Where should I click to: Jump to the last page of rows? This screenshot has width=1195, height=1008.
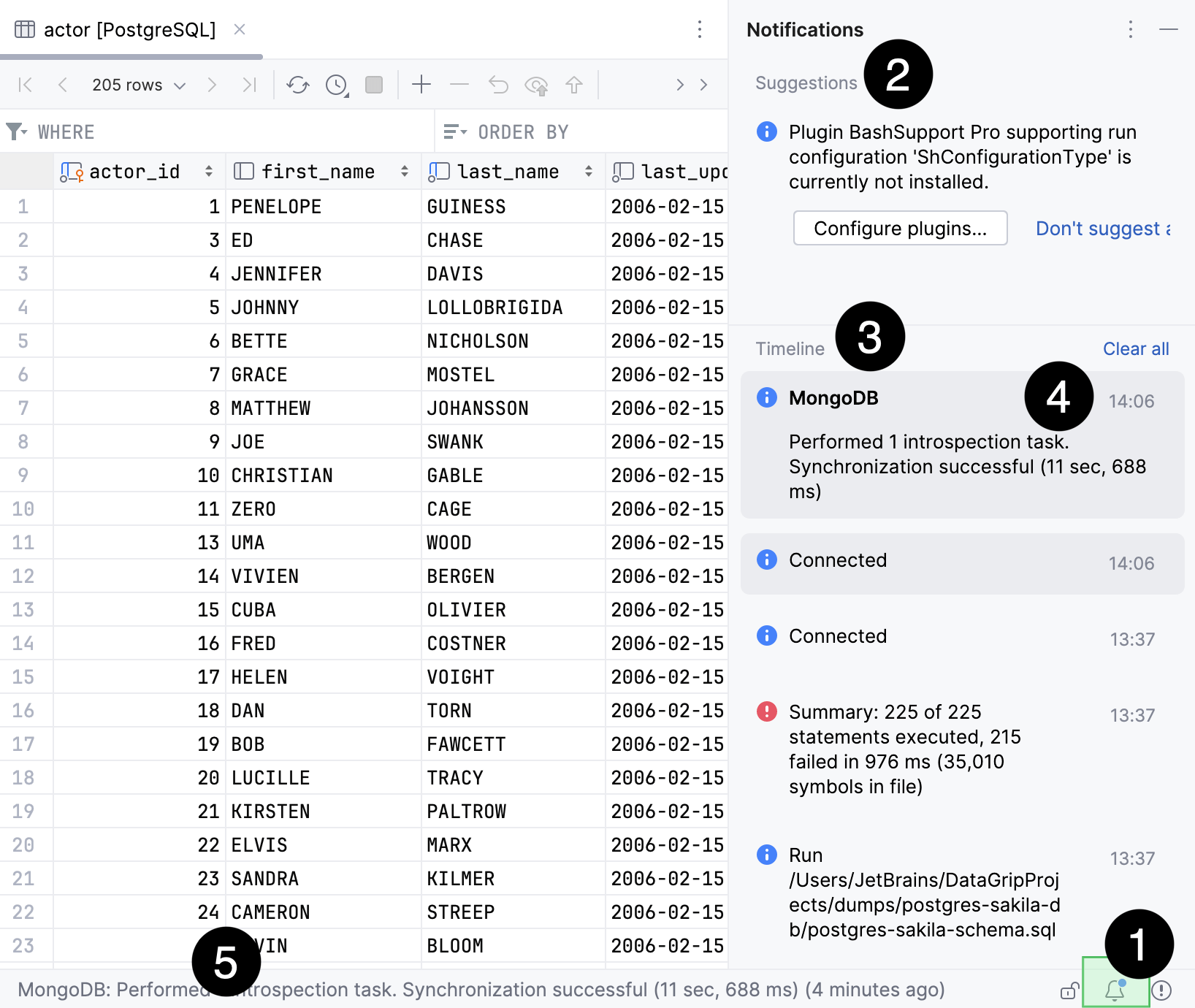click(249, 85)
